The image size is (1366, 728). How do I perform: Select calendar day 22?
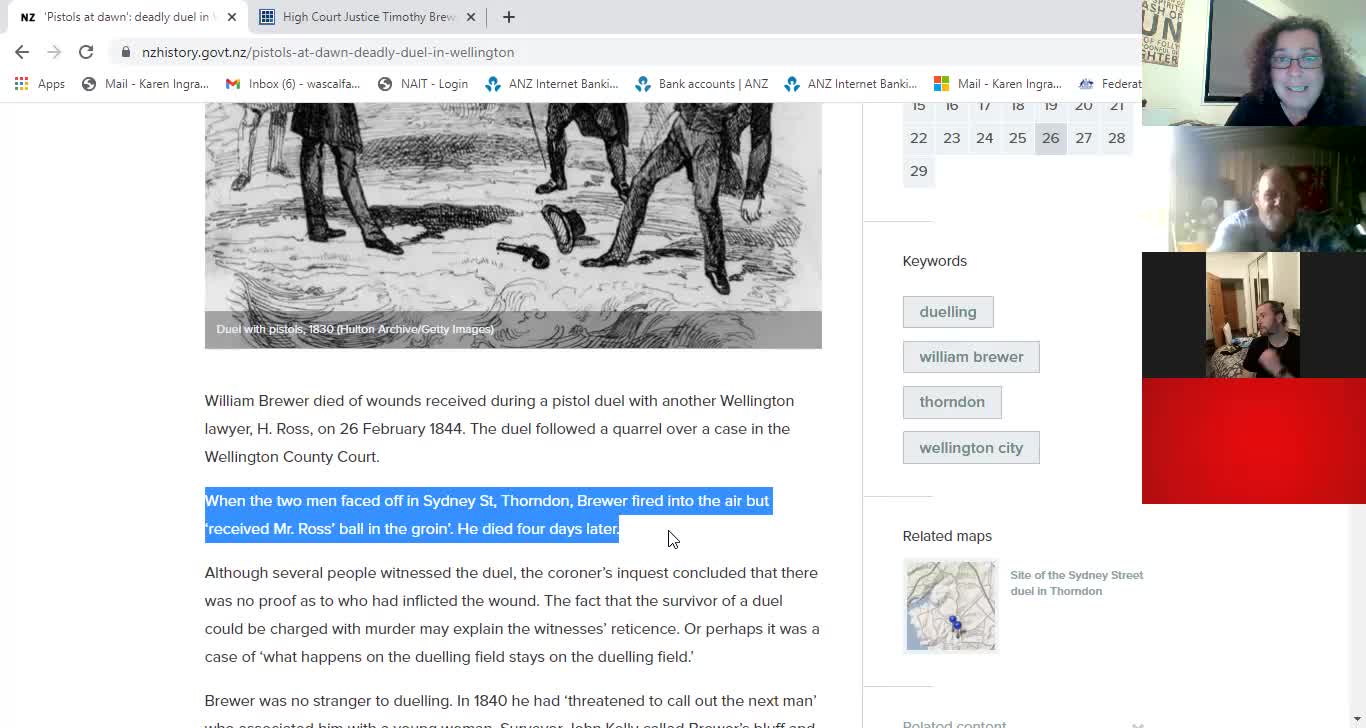click(x=918, y=138)
